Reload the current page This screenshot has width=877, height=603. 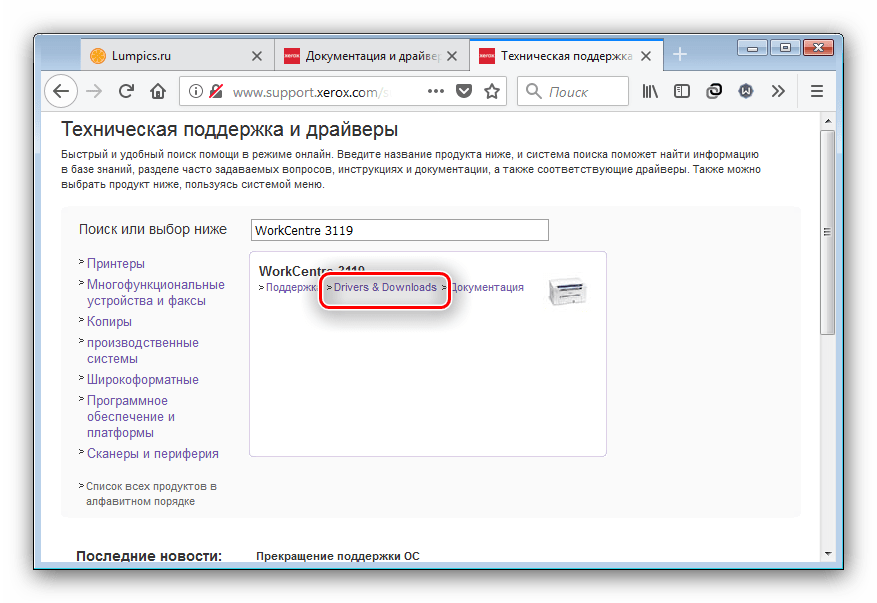pyautogui.click(x=126, y=91)
